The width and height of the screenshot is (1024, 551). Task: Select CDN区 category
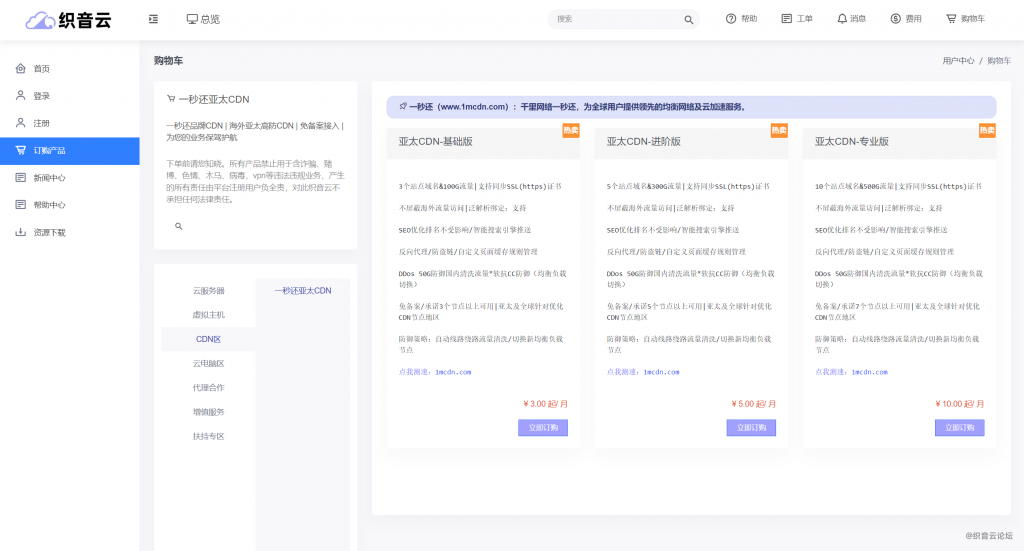[x=208, y=339]
